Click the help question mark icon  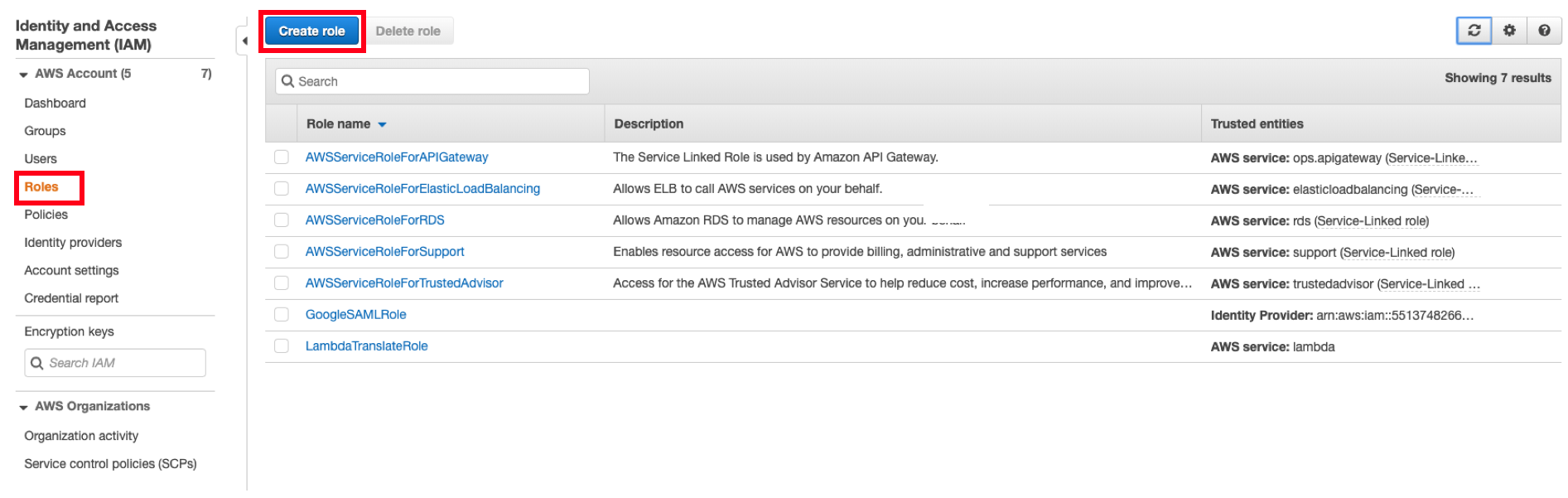1544,31
